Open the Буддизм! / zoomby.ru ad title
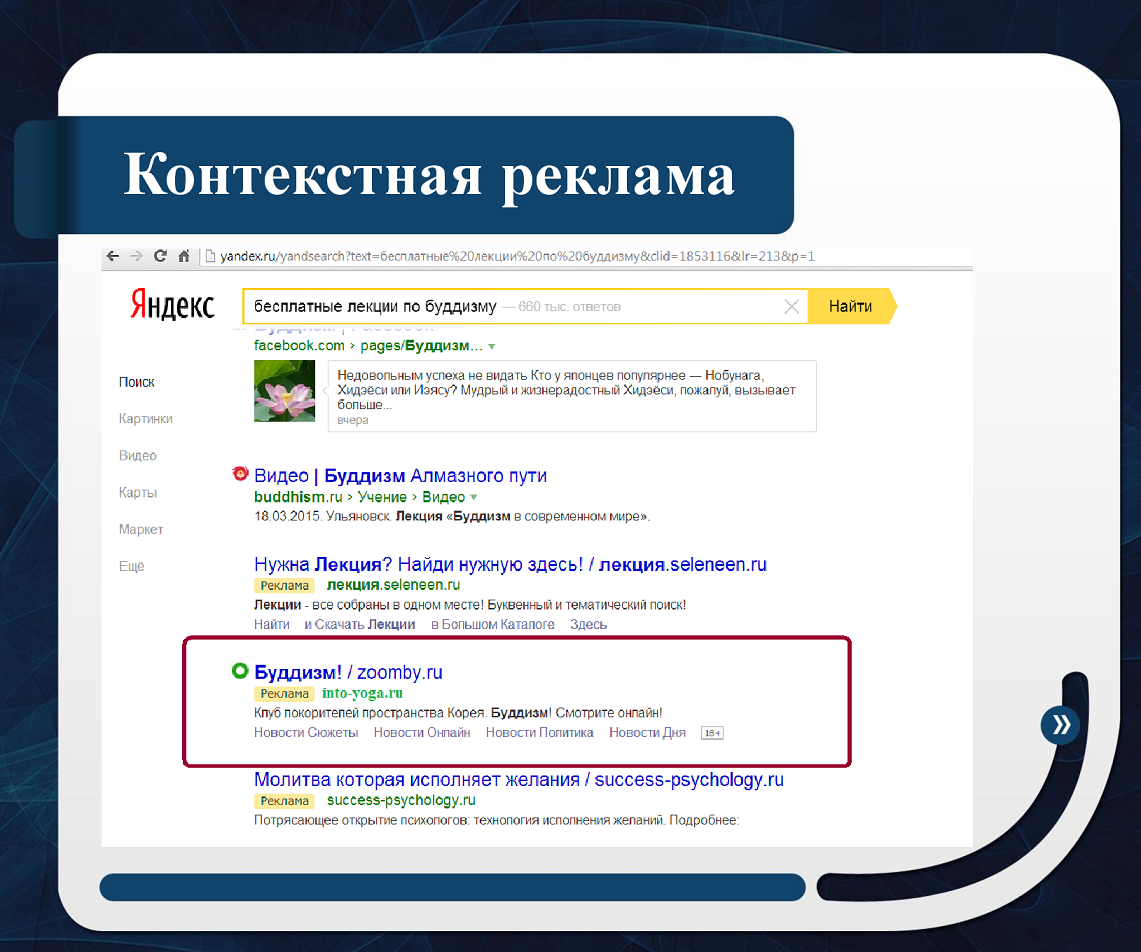Screen dimensions: 1141x952 [x=348, y=673]
